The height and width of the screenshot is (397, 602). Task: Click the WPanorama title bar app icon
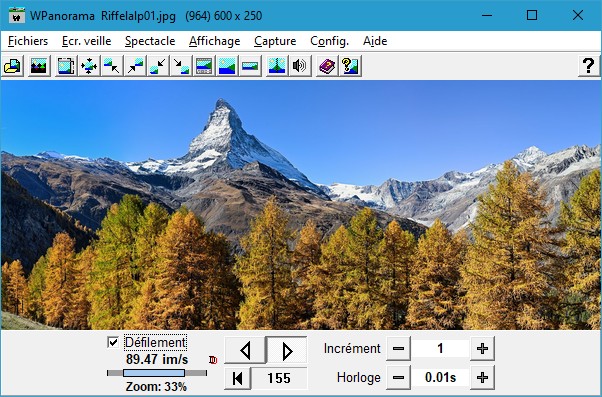tap(17, 15)
